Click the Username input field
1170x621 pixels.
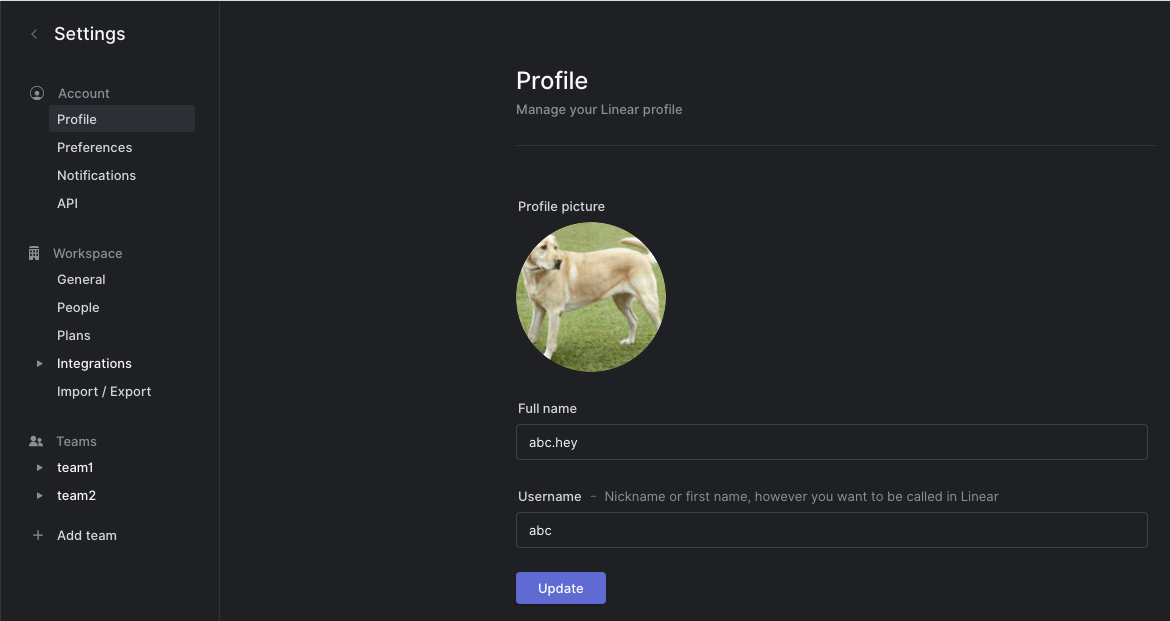click(x=831, y=530)
